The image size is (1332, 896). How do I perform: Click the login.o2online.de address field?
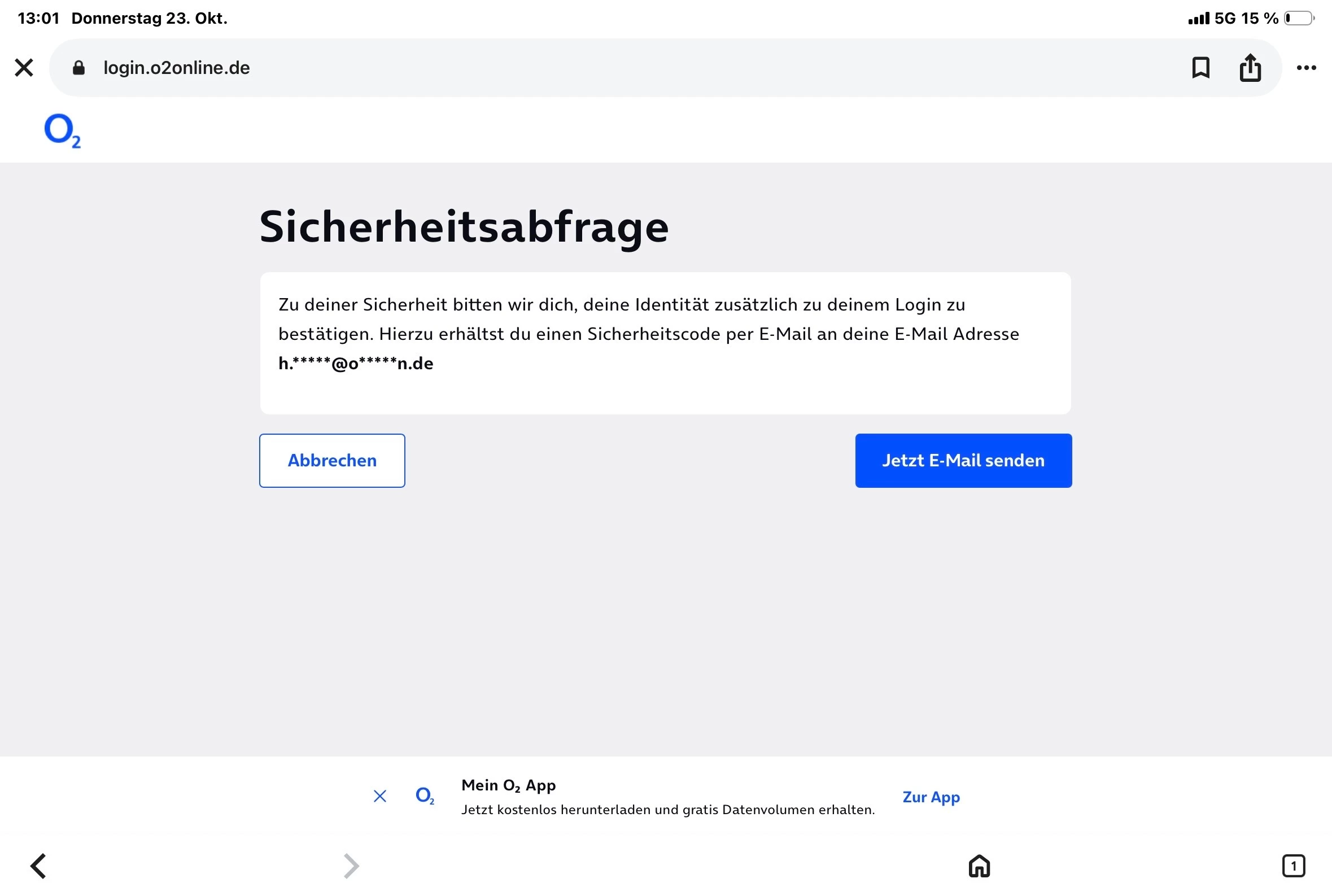click(x=176, y=68)
